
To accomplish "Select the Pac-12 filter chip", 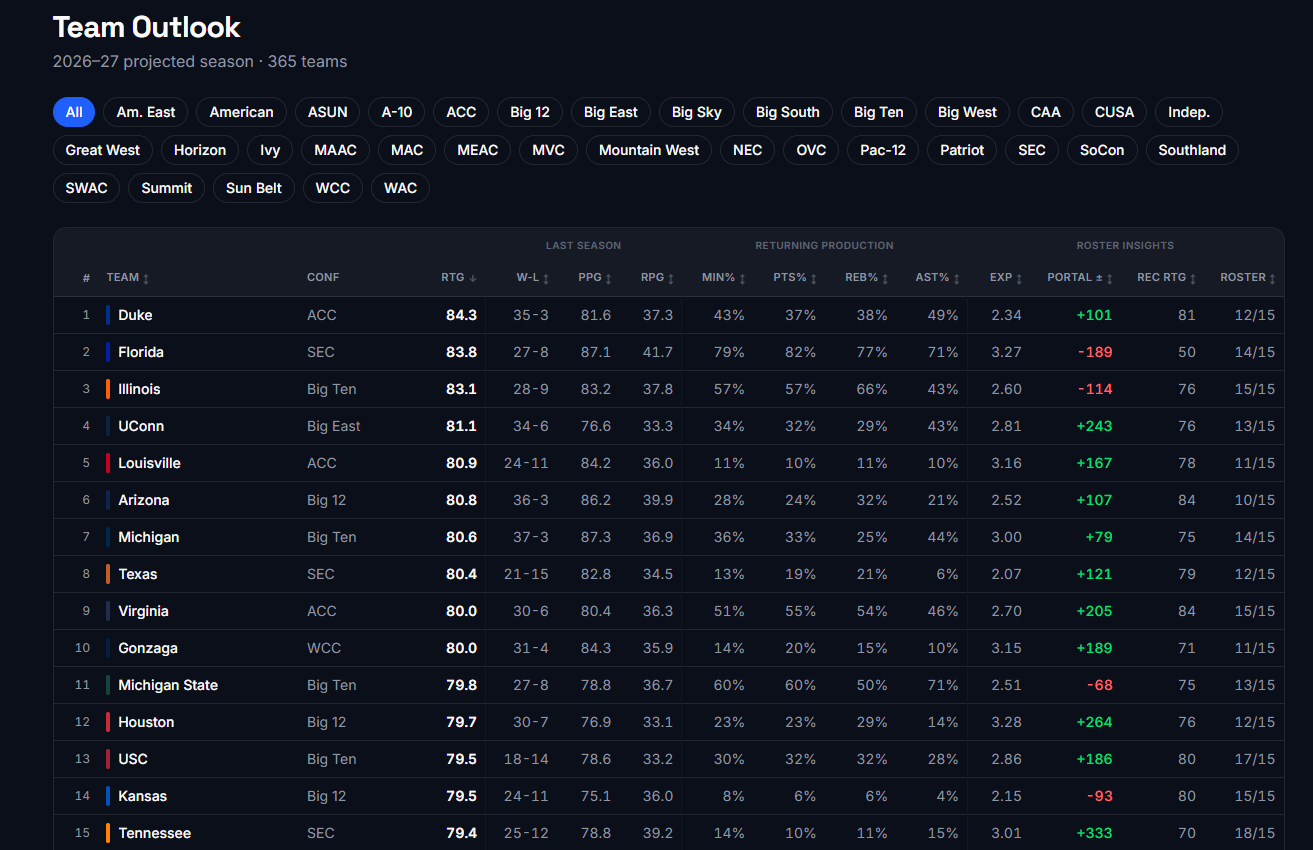I will [x=883, y=150].
